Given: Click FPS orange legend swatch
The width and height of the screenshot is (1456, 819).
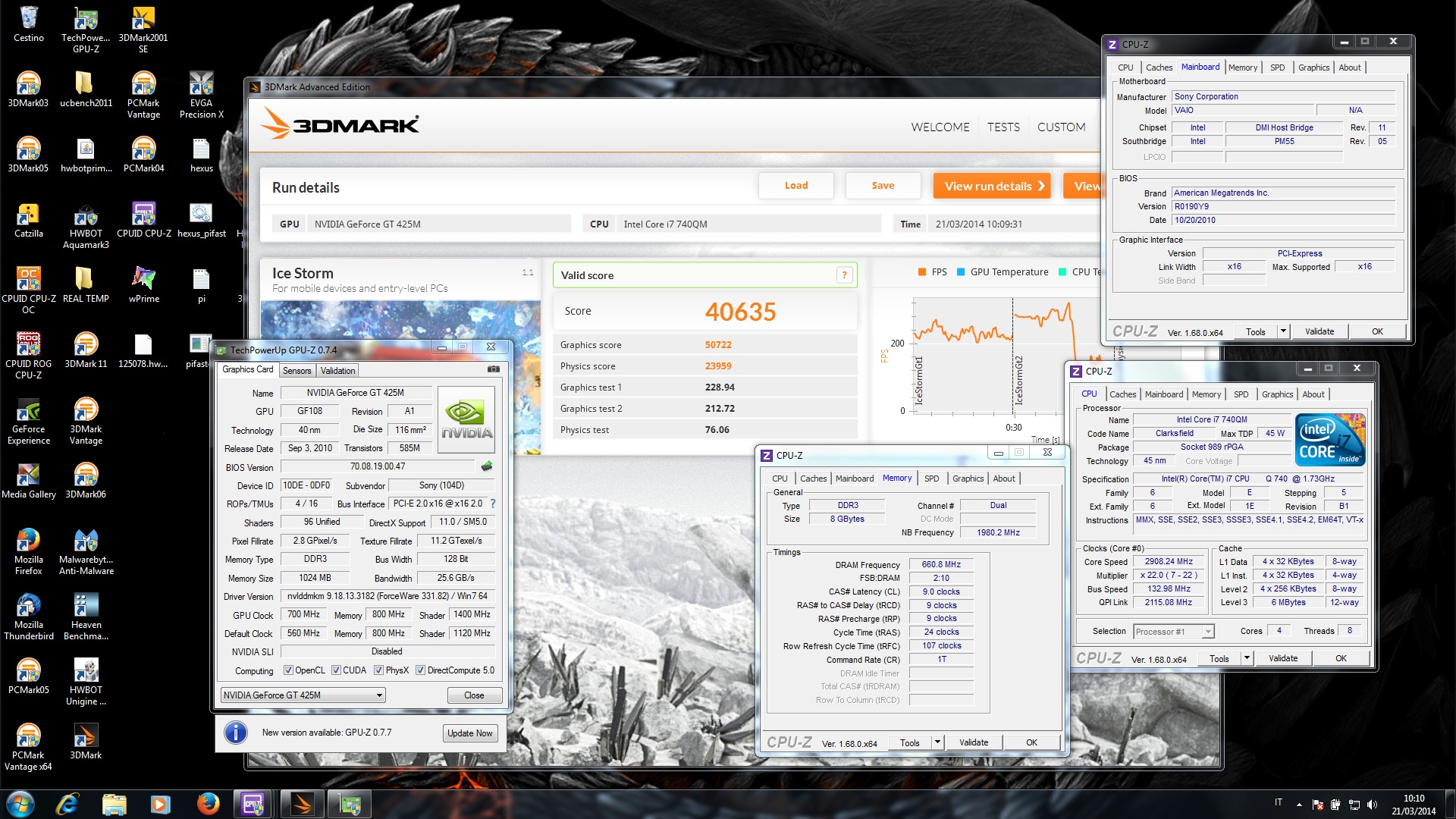Looking at the screenshot, I should pos(921,271).
